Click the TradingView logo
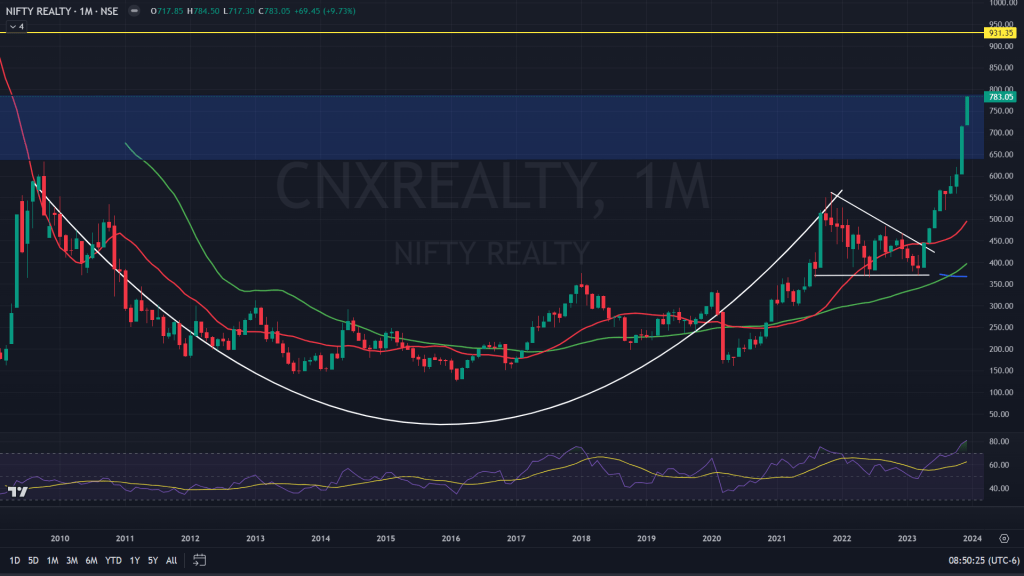1024x576 pixels. pos(17,490)
